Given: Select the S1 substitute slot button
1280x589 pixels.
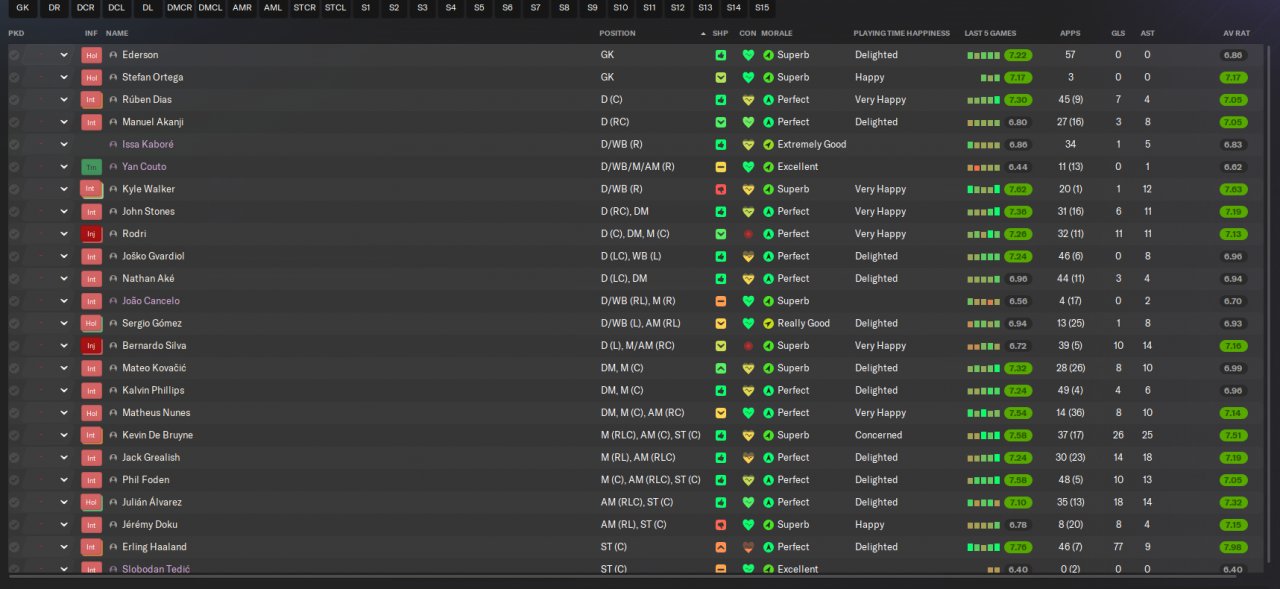Looking at the screenshot, I should click(x=366, y=8).
